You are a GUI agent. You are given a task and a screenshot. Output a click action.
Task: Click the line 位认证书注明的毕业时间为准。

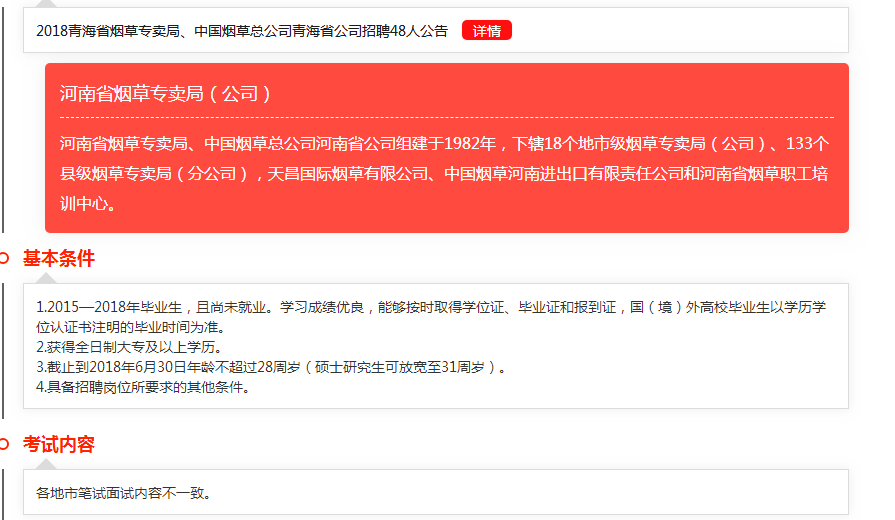coord(132,327)
